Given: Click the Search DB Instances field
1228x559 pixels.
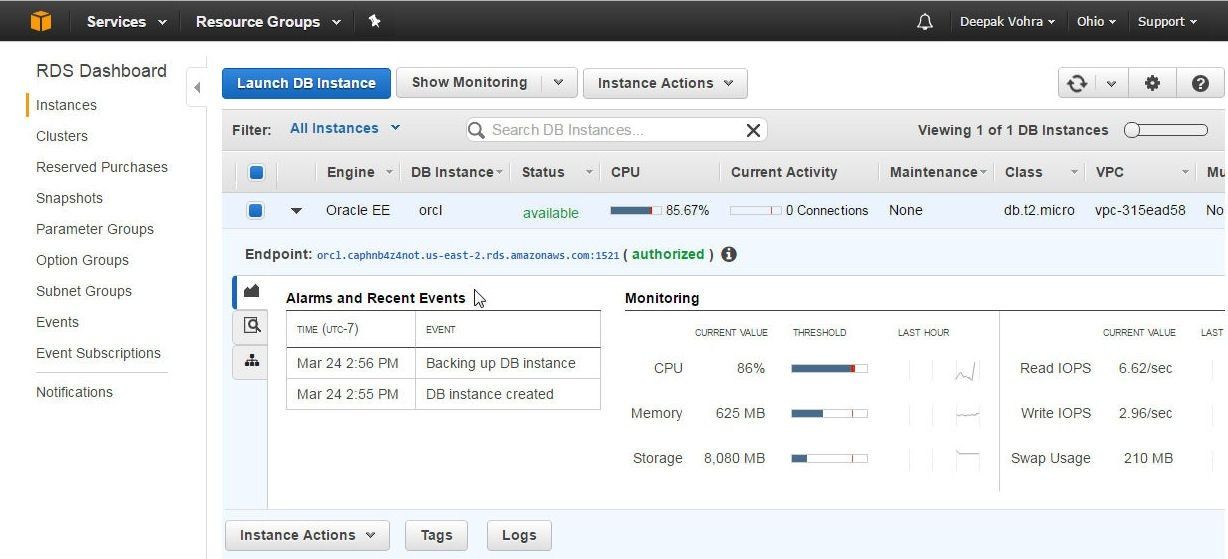Looking at the screenshot, I should coord(616,130).
